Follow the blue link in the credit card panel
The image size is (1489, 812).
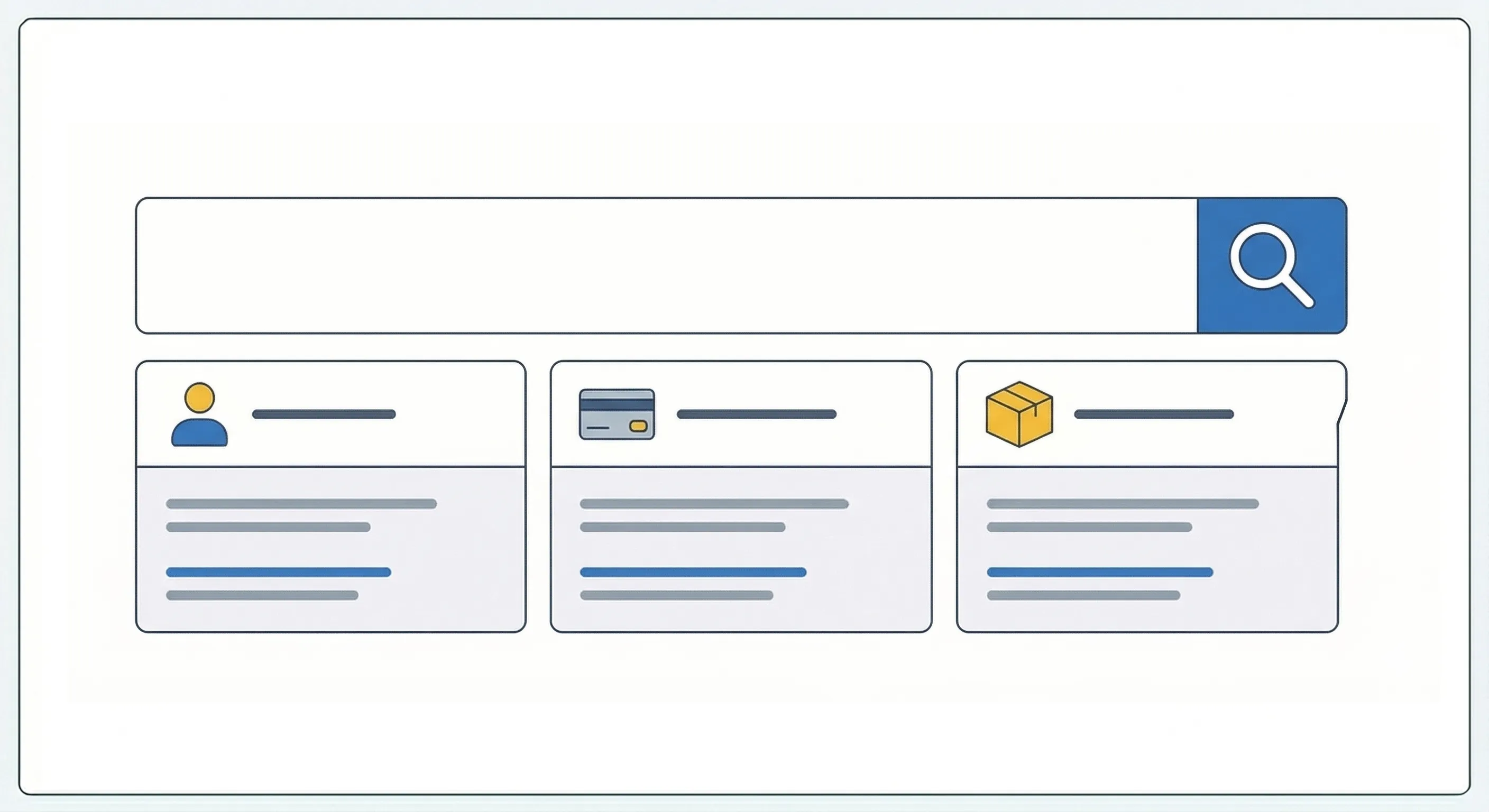click(x=693, y=572)
